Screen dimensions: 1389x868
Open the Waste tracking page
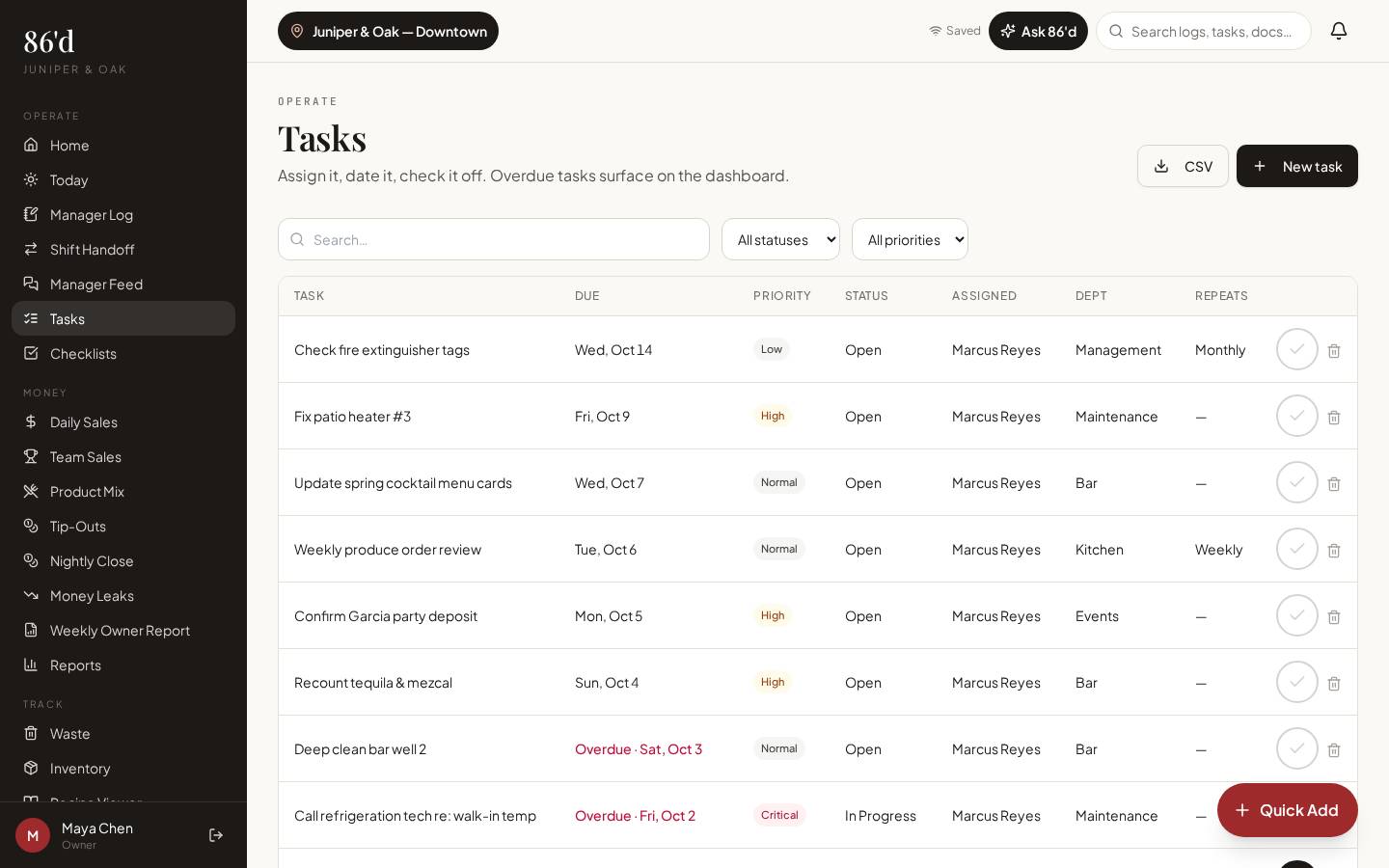click(123, 733)
